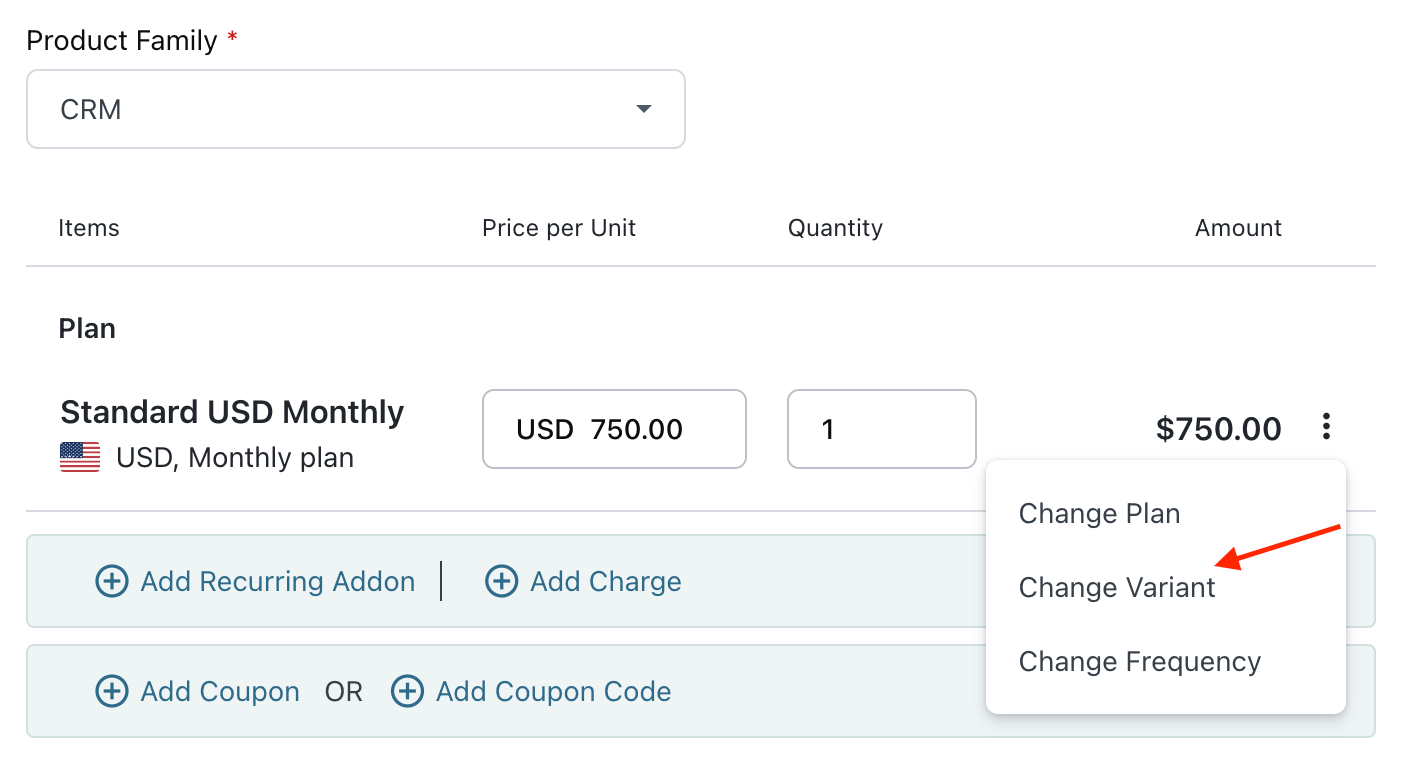
Task: Click the Price per Unit column header
Action: [x=558, y=228]
